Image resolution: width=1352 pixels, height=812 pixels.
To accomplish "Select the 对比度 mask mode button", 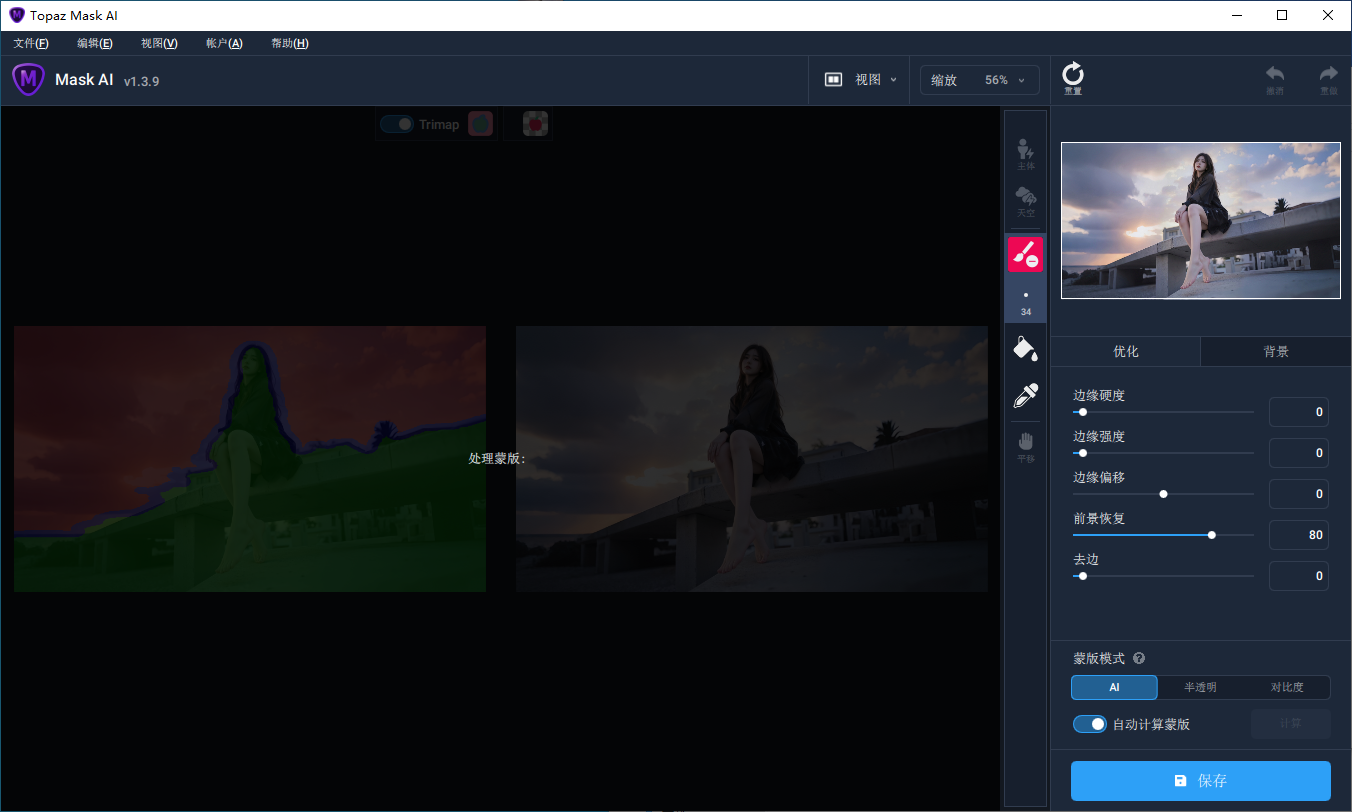I will point(1287,688).
